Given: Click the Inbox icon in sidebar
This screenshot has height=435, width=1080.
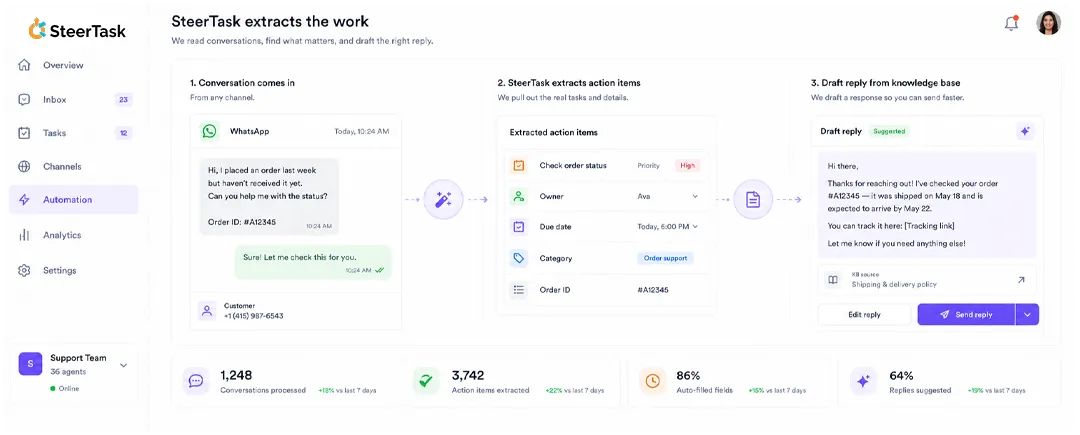Looking at the screenshot, I should coord(24,100).
